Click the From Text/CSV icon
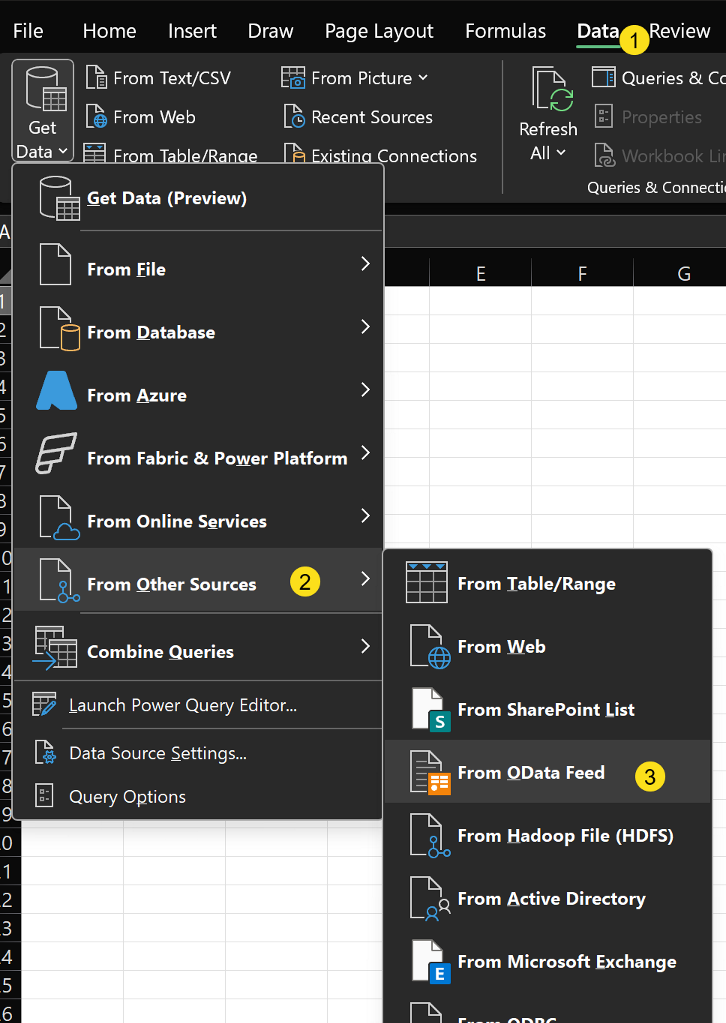 pos(97,78)
